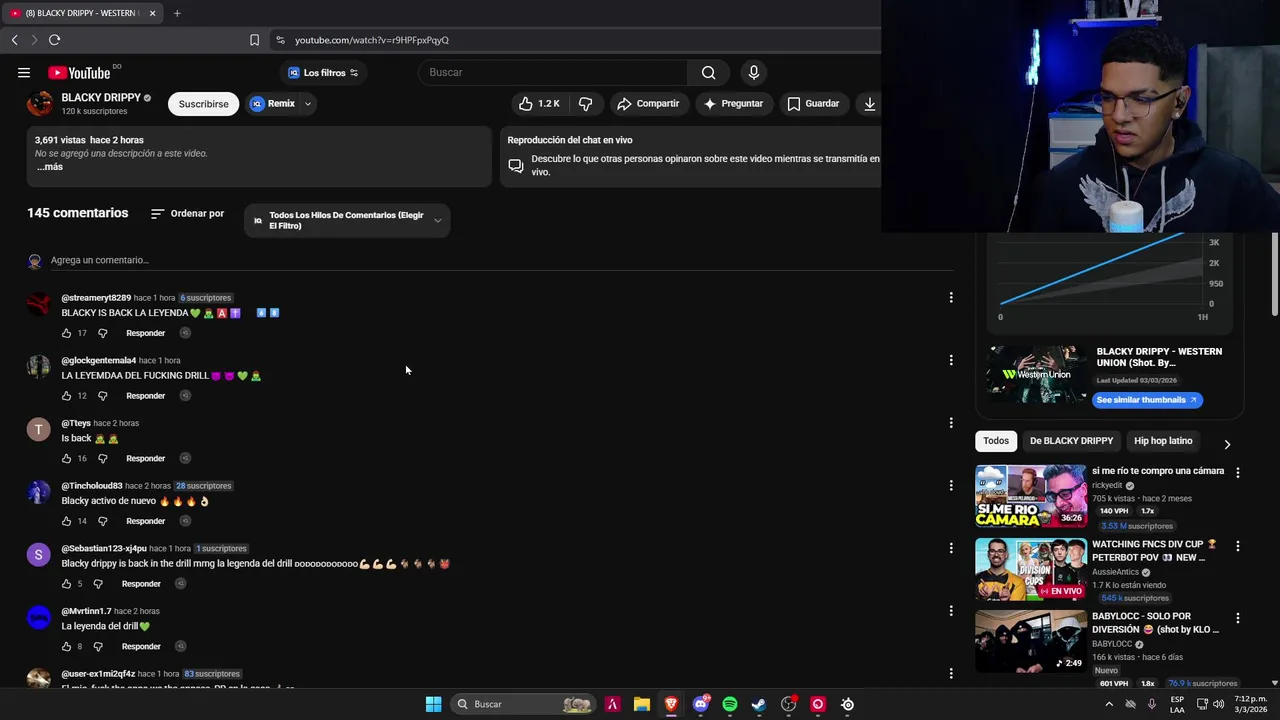The height and width of the screenshot is (720, 1280).
Task: Click the Windows Start button
Action: click(x=433, y=704)
